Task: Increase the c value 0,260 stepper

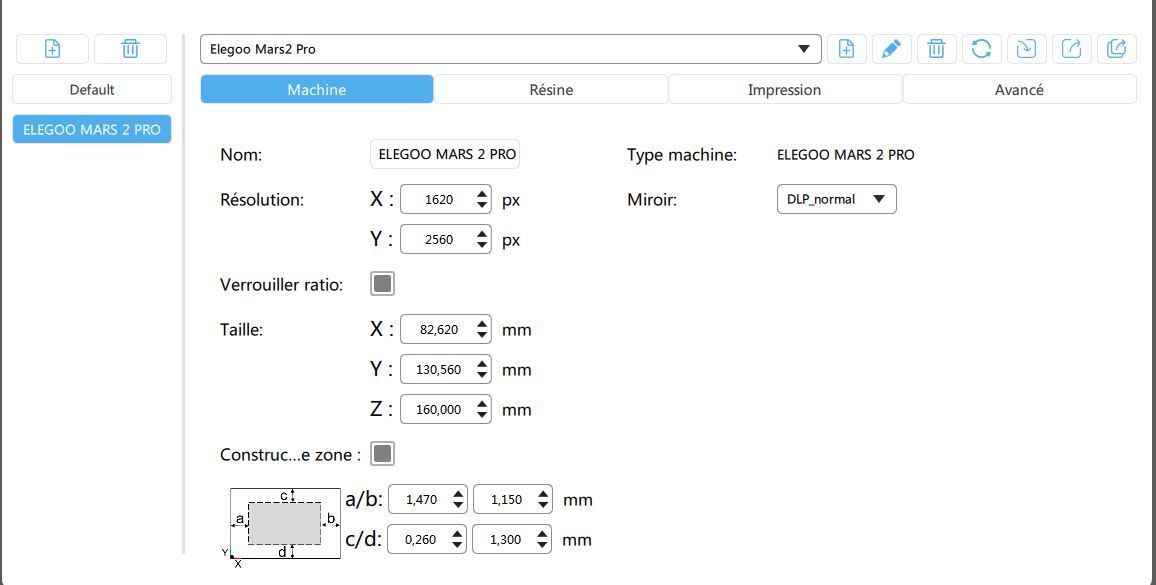Action: point(458,534)
